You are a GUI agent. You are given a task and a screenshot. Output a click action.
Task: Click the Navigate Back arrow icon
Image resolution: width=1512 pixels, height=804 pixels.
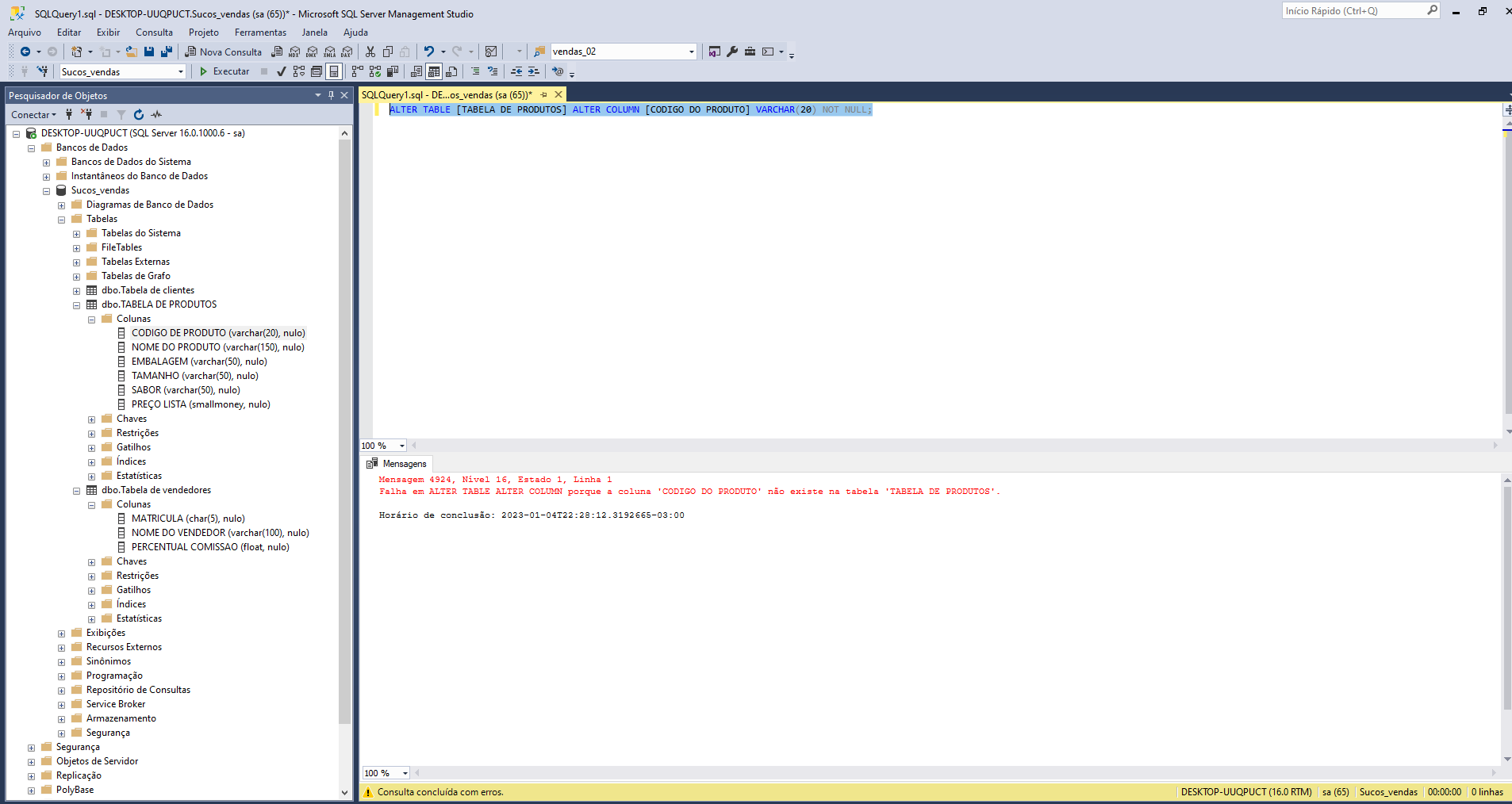point(25,52)
